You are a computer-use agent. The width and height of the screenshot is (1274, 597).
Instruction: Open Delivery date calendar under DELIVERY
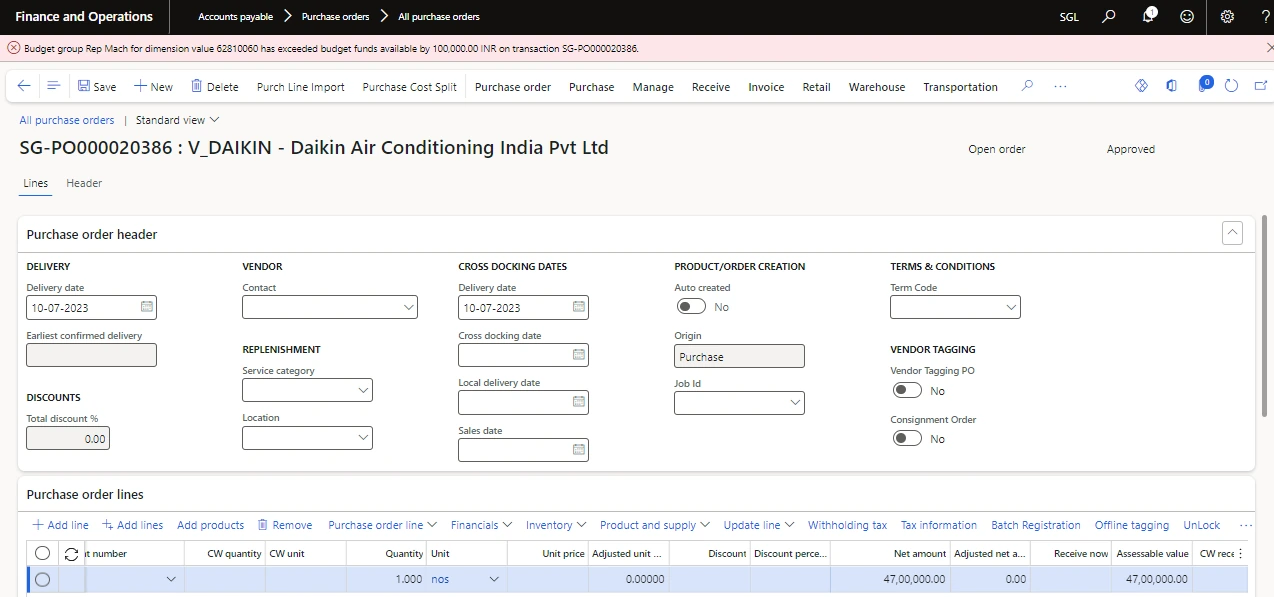pyautogui.click(x=146, y=307)
